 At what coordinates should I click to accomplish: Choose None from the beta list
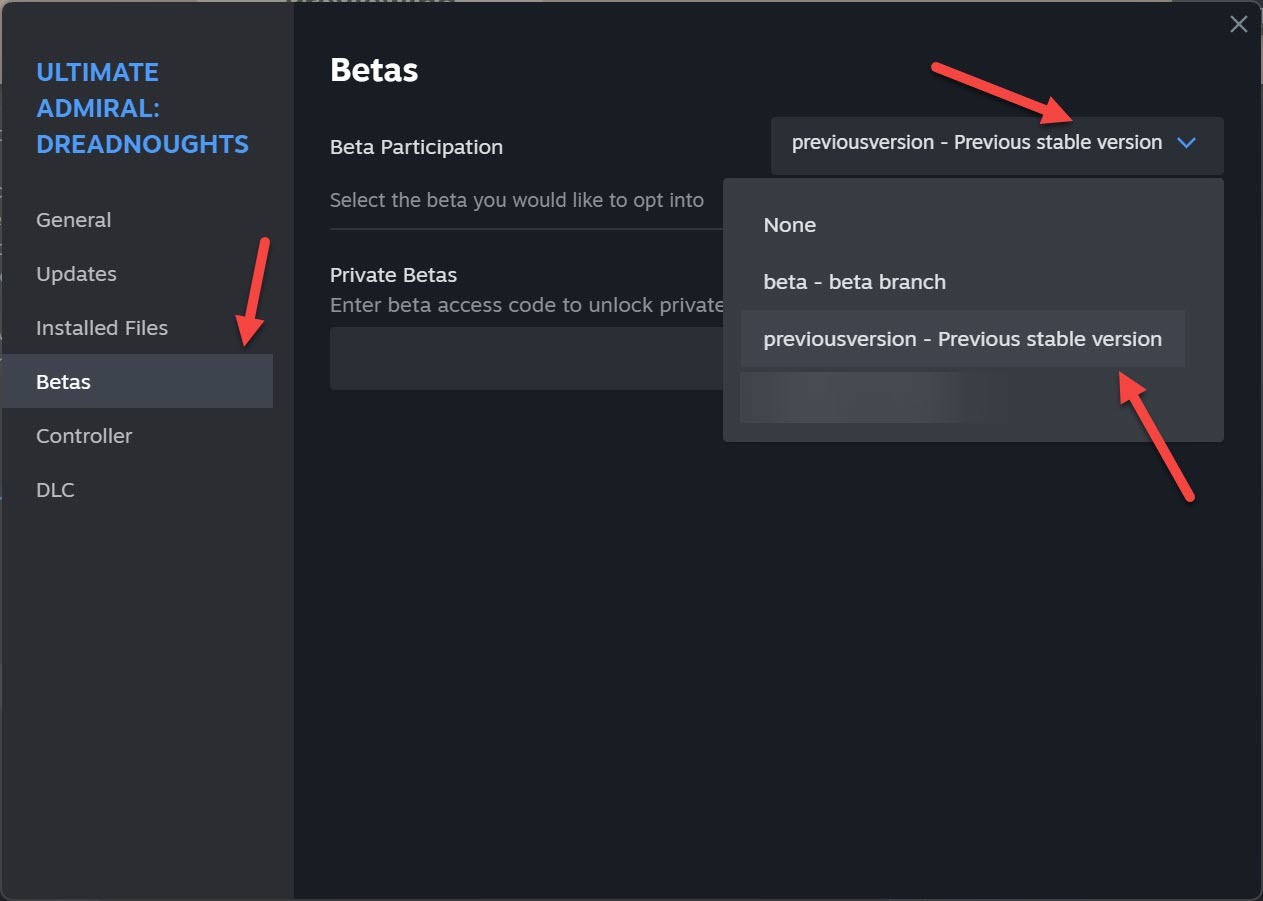(x=790, y=225)
